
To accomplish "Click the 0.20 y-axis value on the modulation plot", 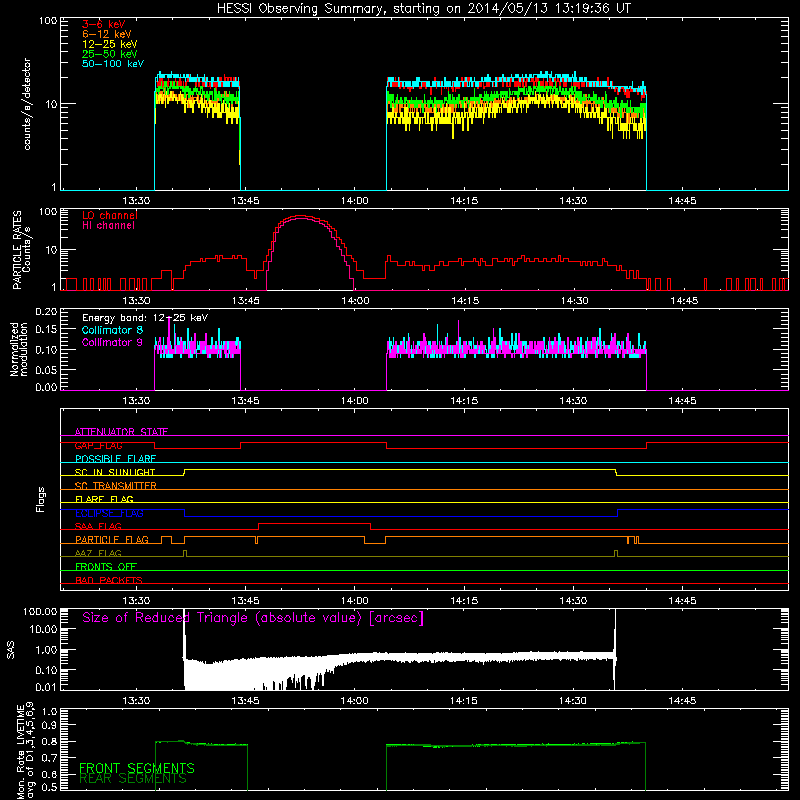I will click(46, 312).
